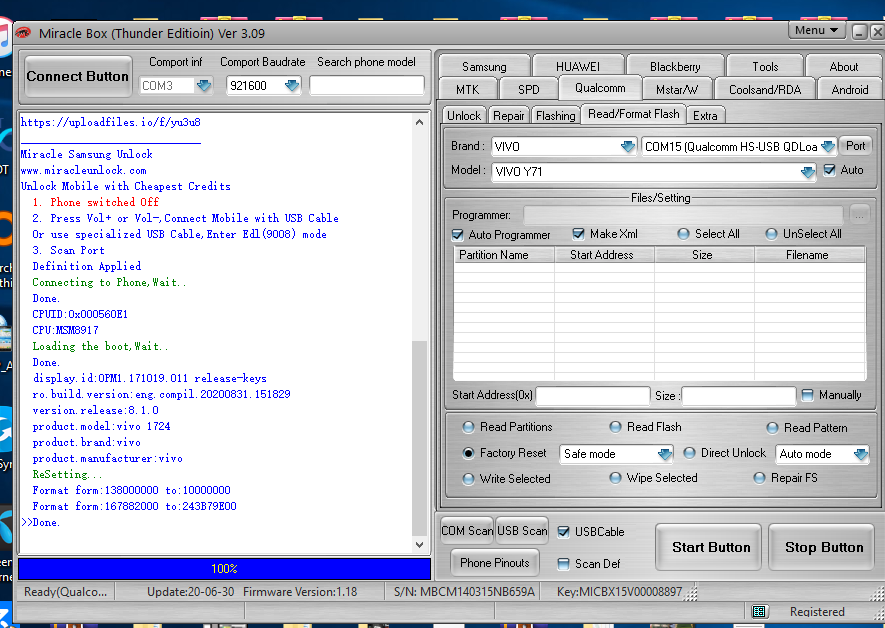This screenshot has height=628, width=885.
Task: Switch to the SPD tab
Action: 528,89
